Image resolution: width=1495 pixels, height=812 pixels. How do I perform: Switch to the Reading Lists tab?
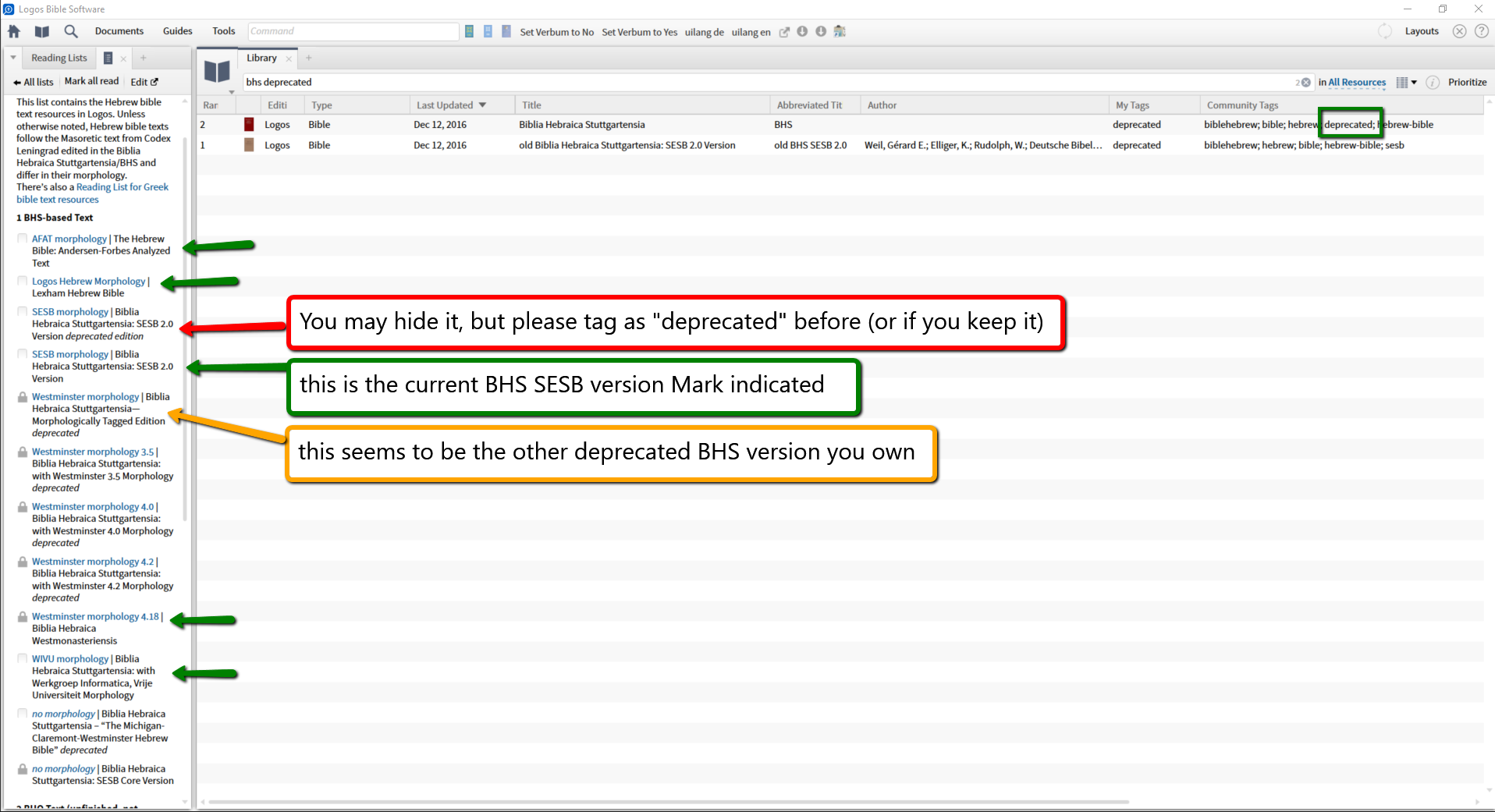(x=59, y=58)
